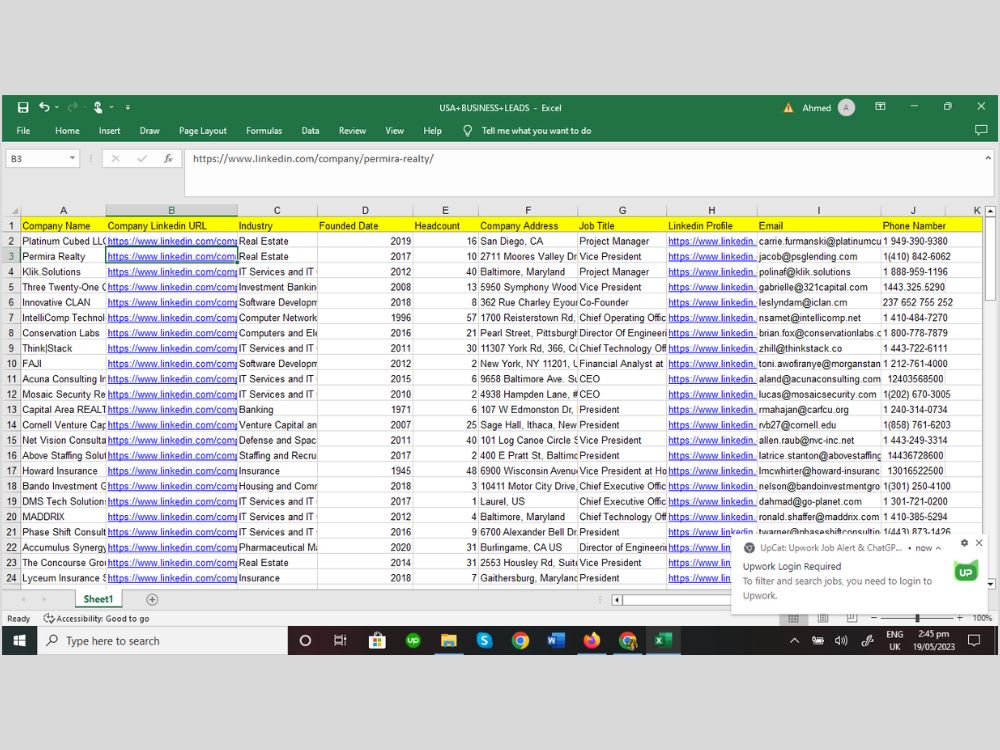Open FAJI company LinkedIn URL link
This screenshot has height=750, width=1000.
172,364
